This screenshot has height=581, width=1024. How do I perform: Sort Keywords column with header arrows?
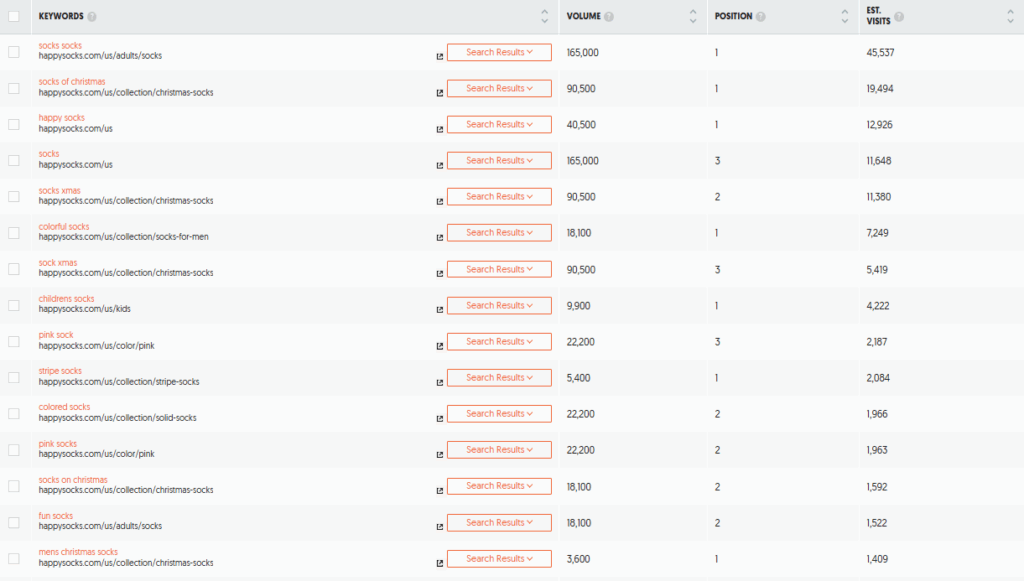click(x=545, y=16)
